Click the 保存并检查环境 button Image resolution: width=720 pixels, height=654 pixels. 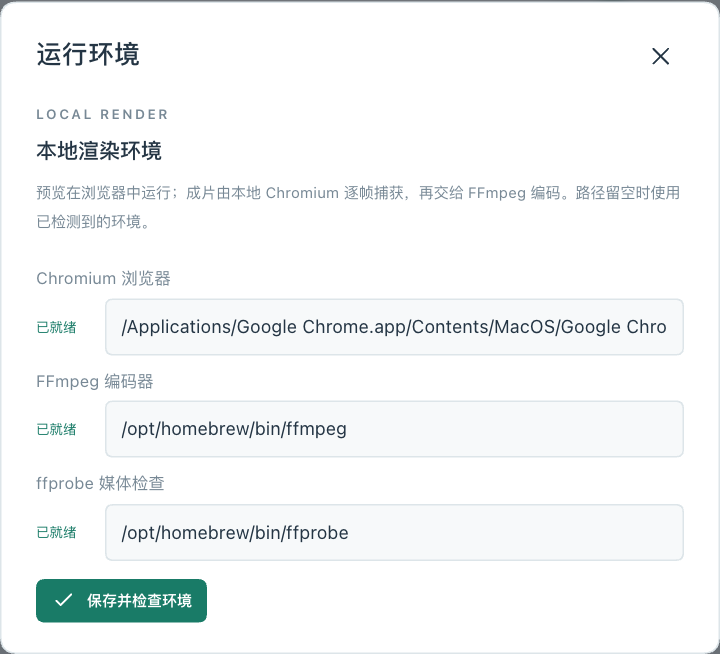click(121, 601)
